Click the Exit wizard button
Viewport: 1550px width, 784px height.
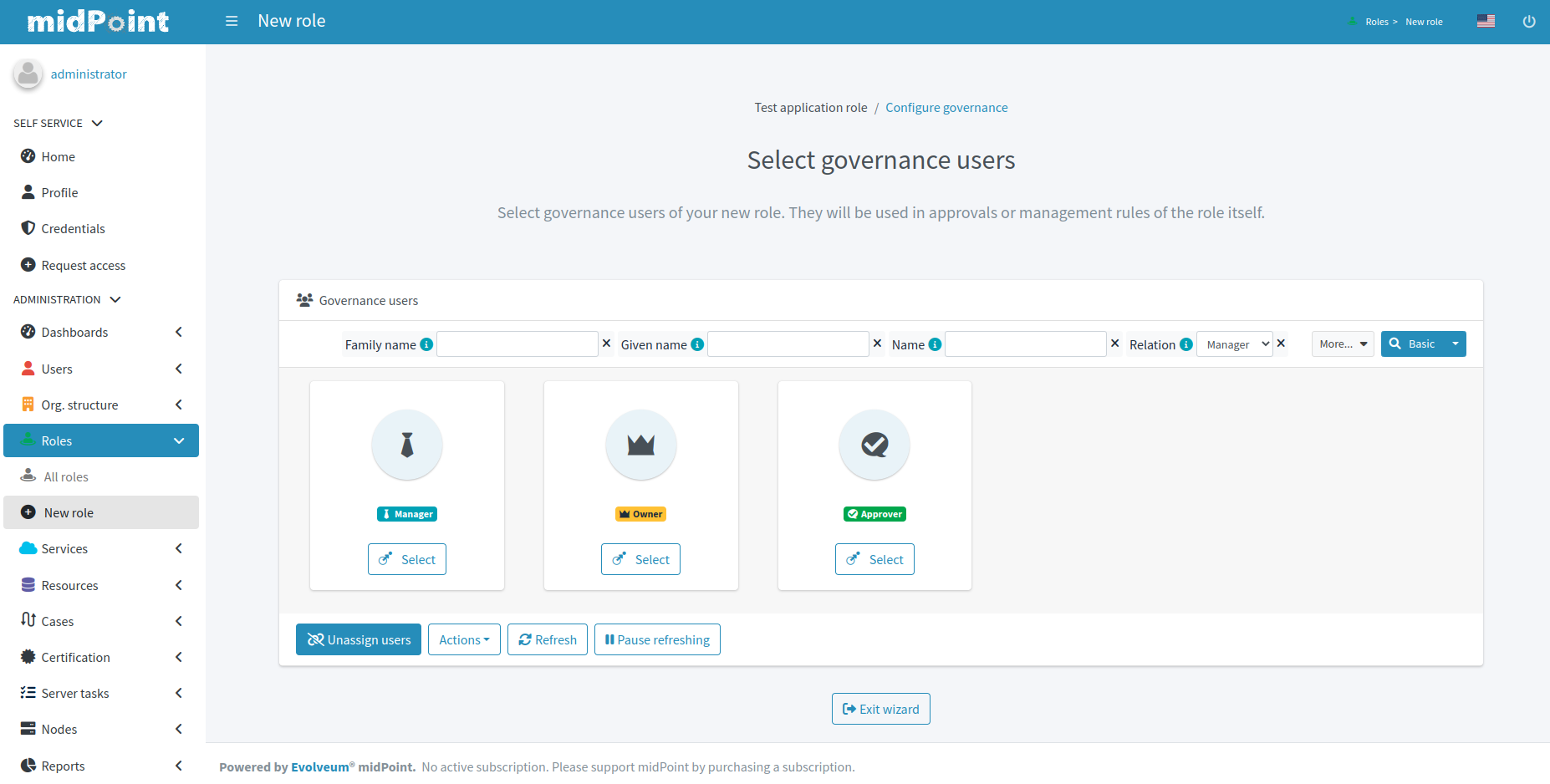(x=880, y=709)
